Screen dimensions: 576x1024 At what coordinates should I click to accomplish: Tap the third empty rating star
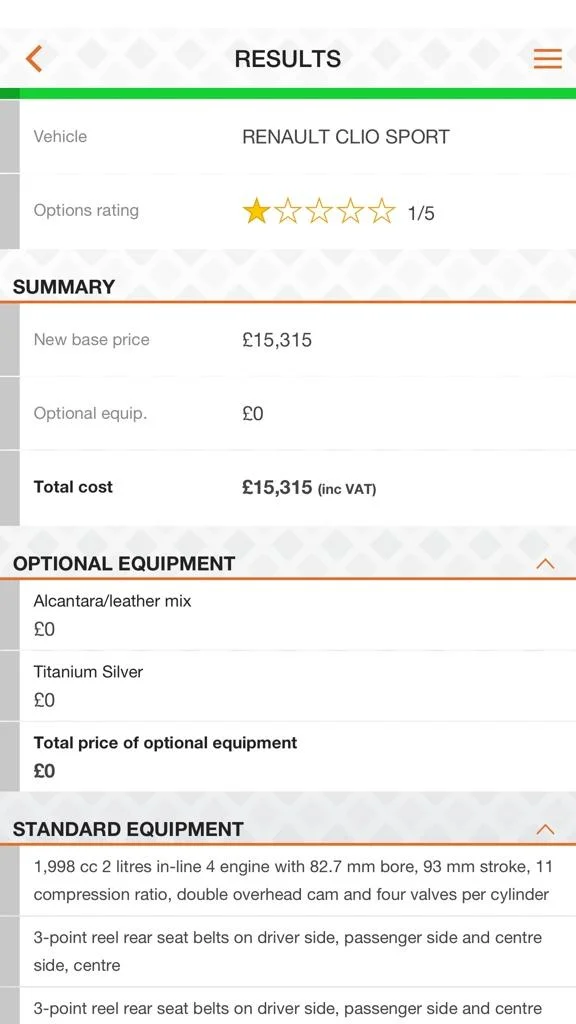point(319,212)
